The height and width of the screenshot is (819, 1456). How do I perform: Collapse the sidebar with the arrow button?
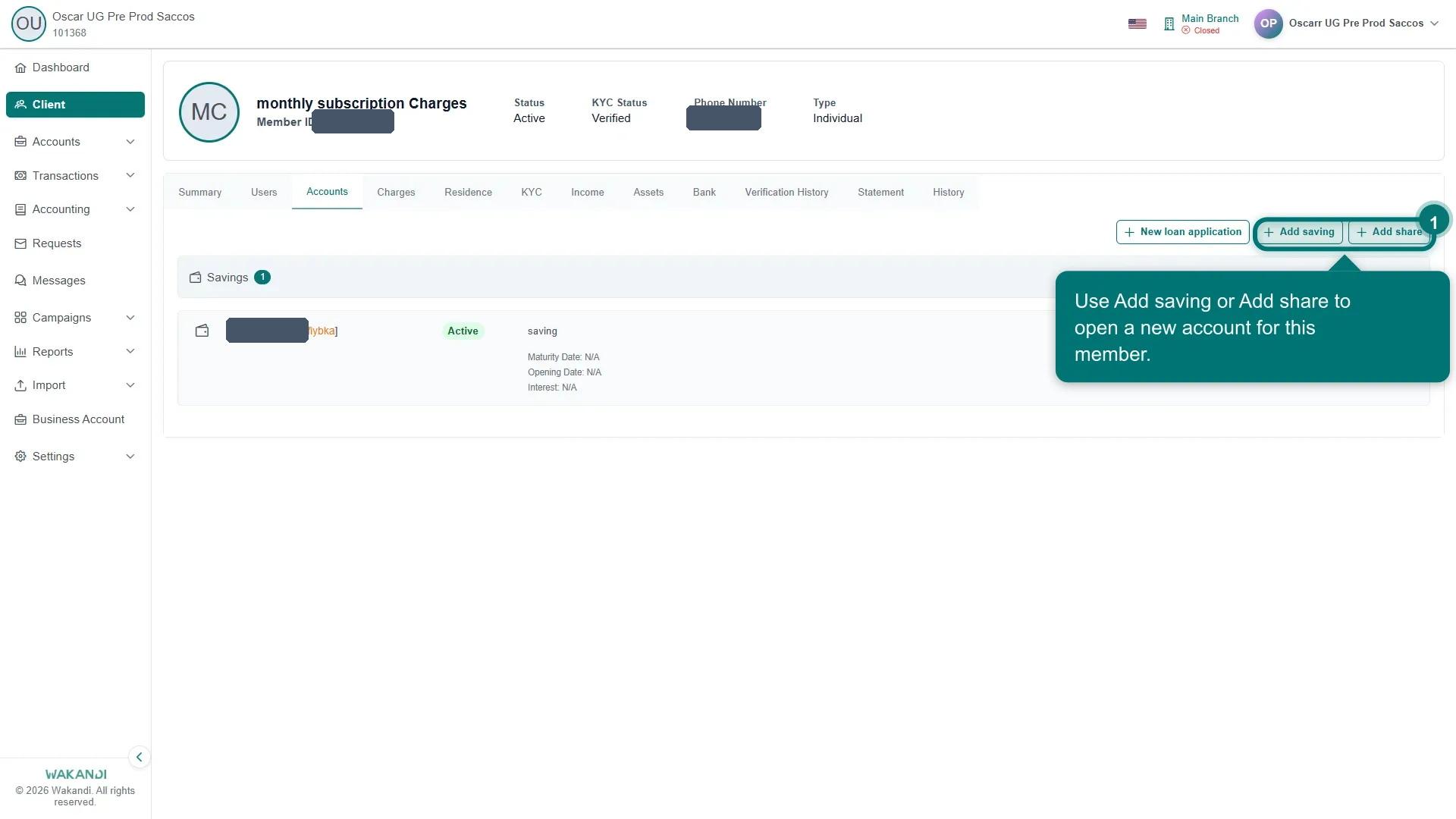point(139,757)
